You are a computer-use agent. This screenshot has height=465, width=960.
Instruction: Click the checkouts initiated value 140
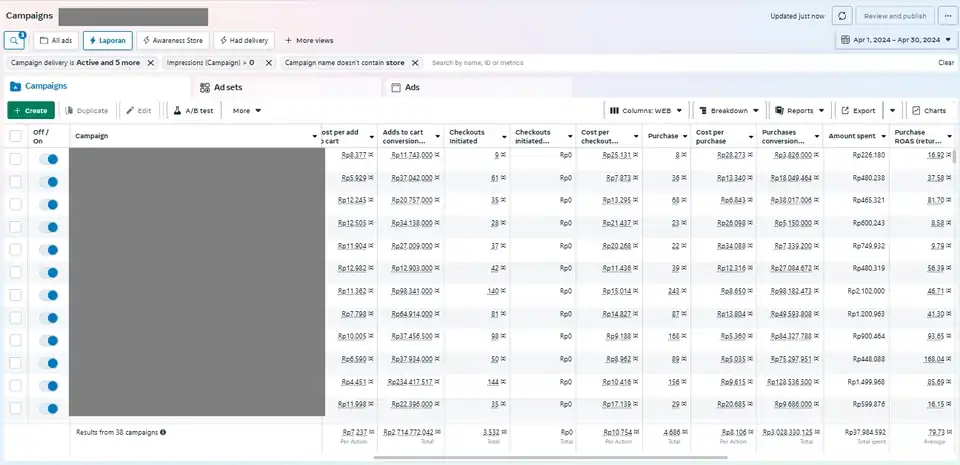tap(493, 291)
